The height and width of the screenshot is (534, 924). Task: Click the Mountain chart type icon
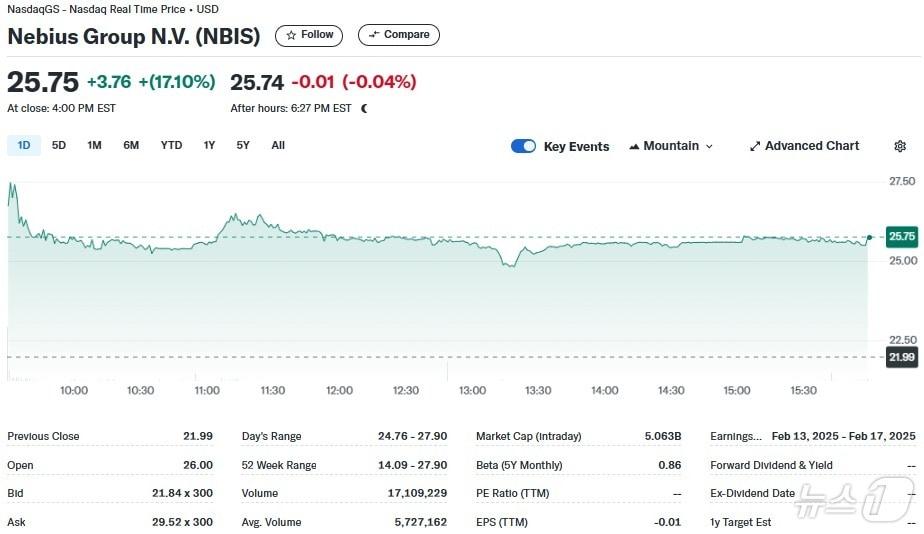[x=634, y=146]
